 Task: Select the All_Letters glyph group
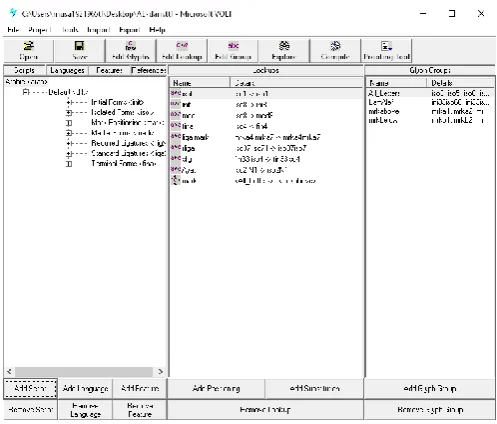pyautogui.click(x=384, y=93)
